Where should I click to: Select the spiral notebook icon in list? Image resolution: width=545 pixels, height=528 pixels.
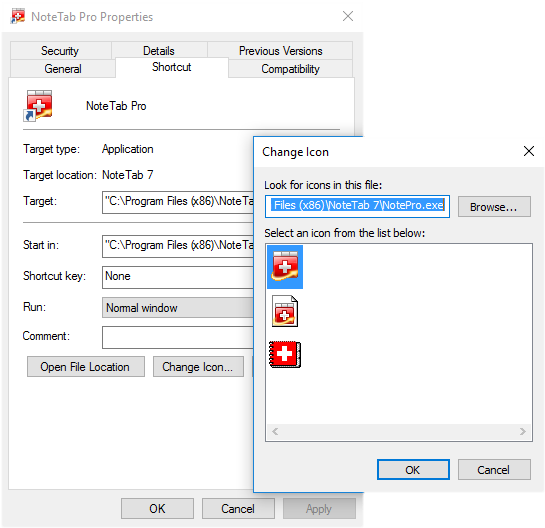point(285,354)
